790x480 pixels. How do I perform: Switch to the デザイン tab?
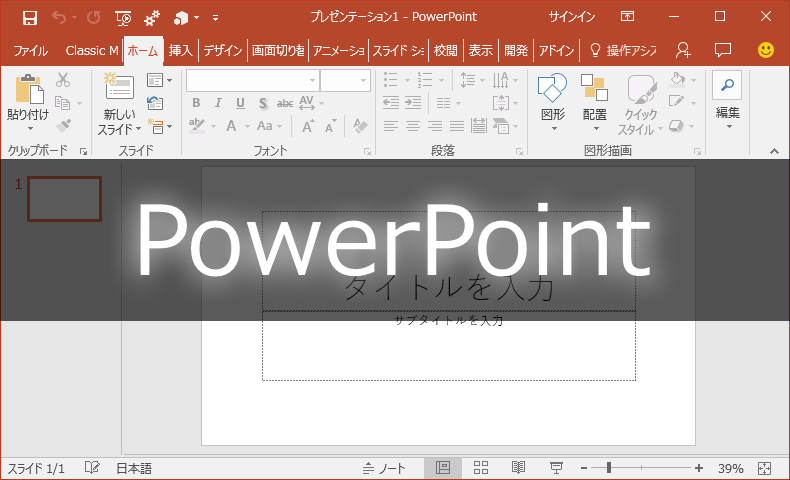223,51
